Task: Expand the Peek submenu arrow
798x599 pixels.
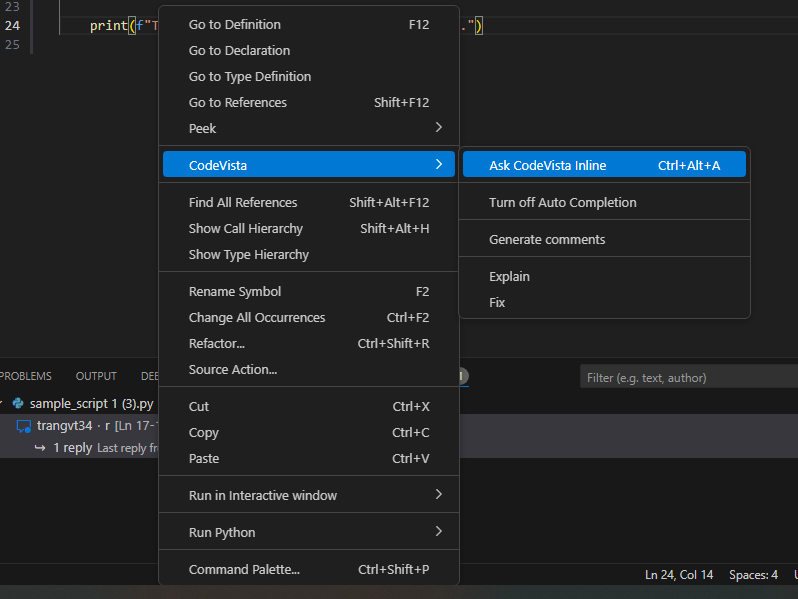Action: [439, 127]
